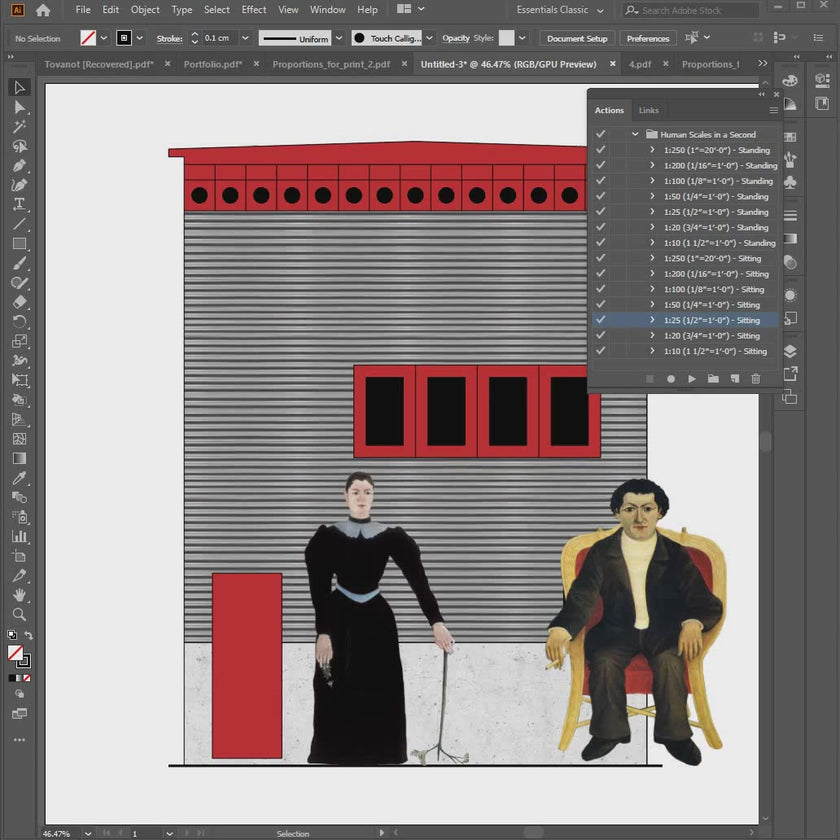Click the Stroke link label
Screen dimensions: 840x840
click(x=169, y=39)
